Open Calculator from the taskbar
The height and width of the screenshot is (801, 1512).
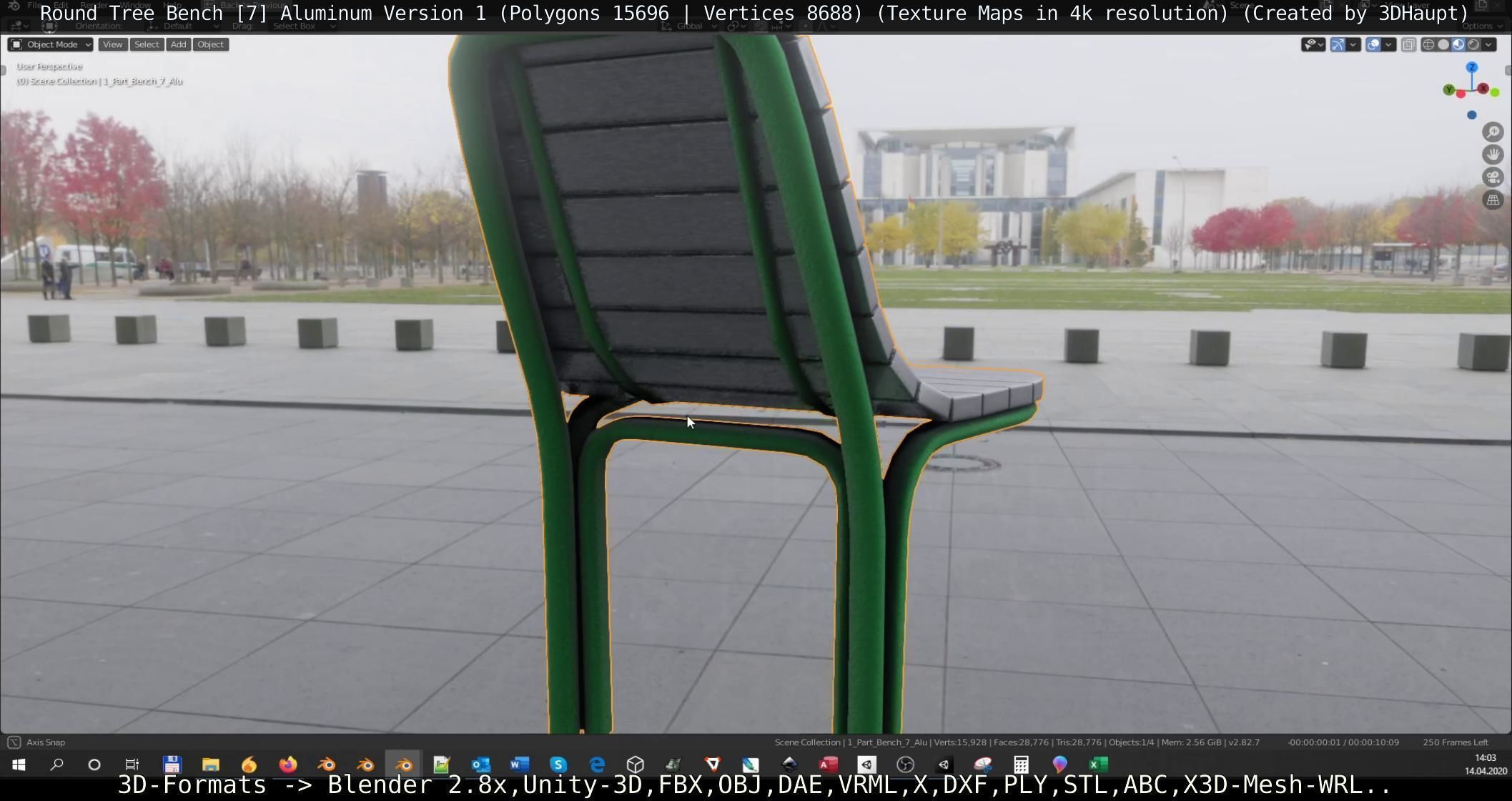pyautogui.click(x=1021, y=765)
